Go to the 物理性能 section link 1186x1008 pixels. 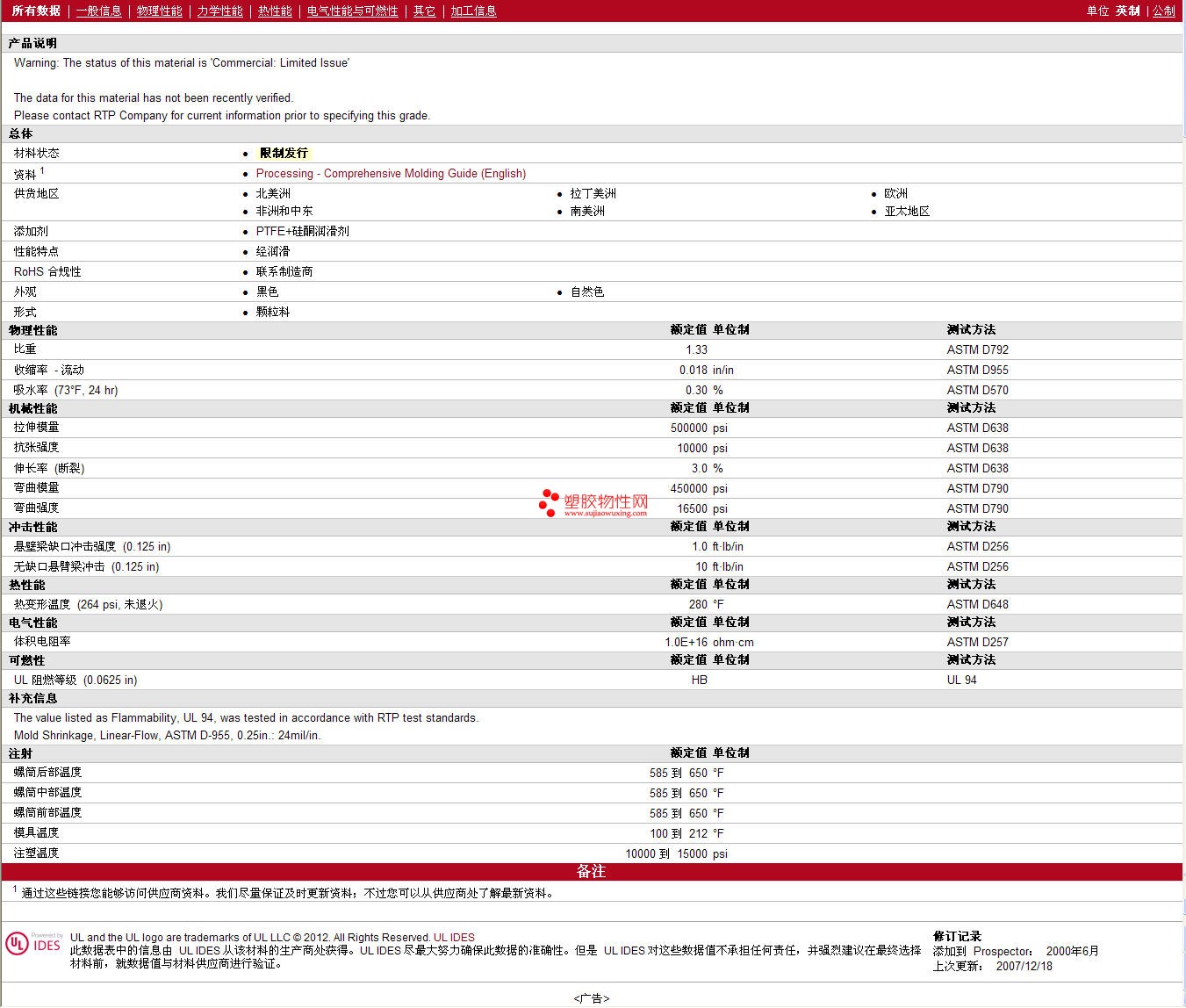(159, 11)
